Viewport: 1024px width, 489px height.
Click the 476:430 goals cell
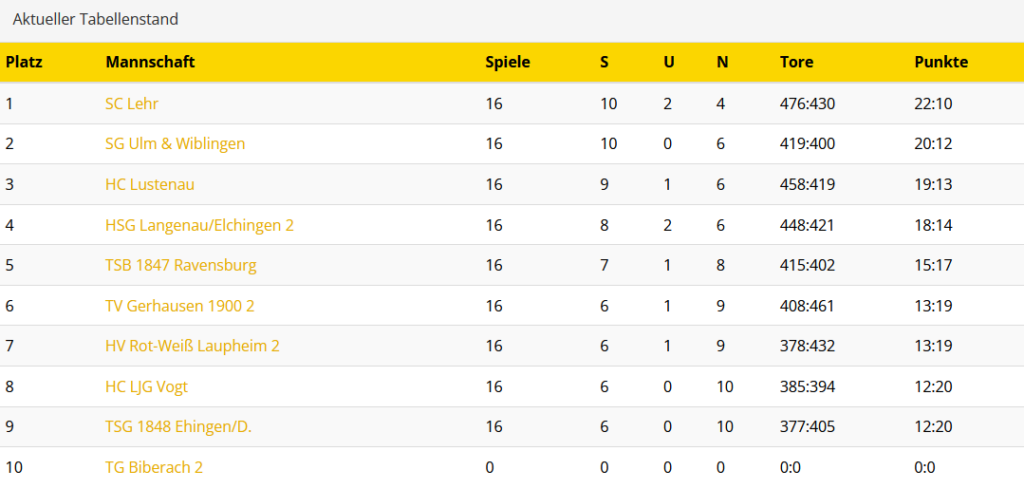click(807, 103)
